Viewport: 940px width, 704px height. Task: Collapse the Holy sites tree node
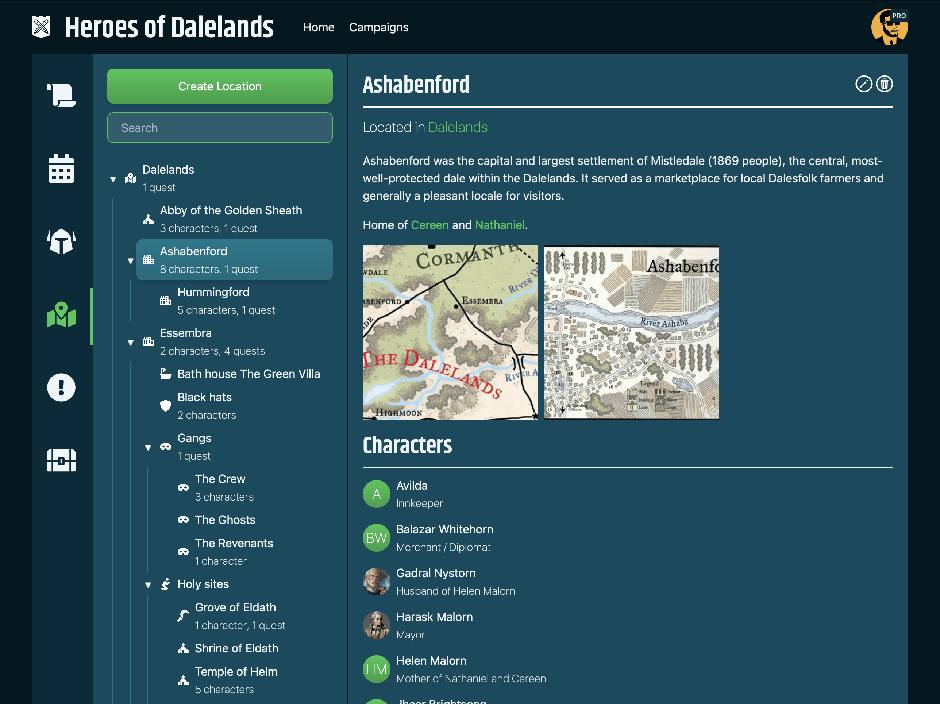[x=149, y=585]
